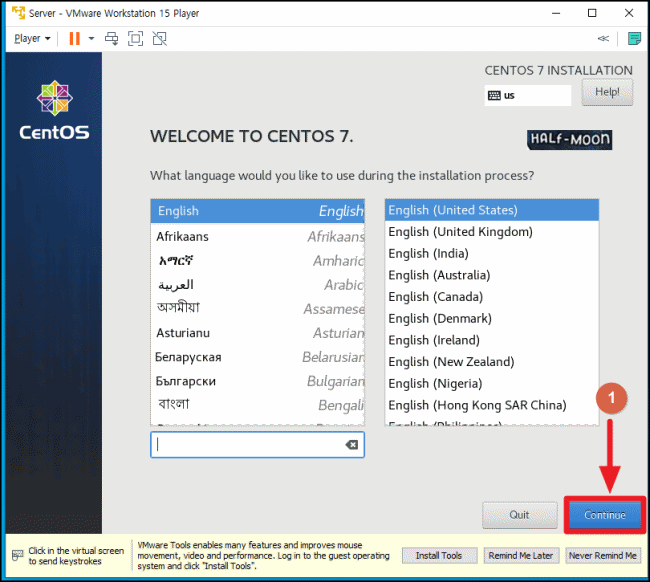Open the green notes panel icon

point(634,39)
